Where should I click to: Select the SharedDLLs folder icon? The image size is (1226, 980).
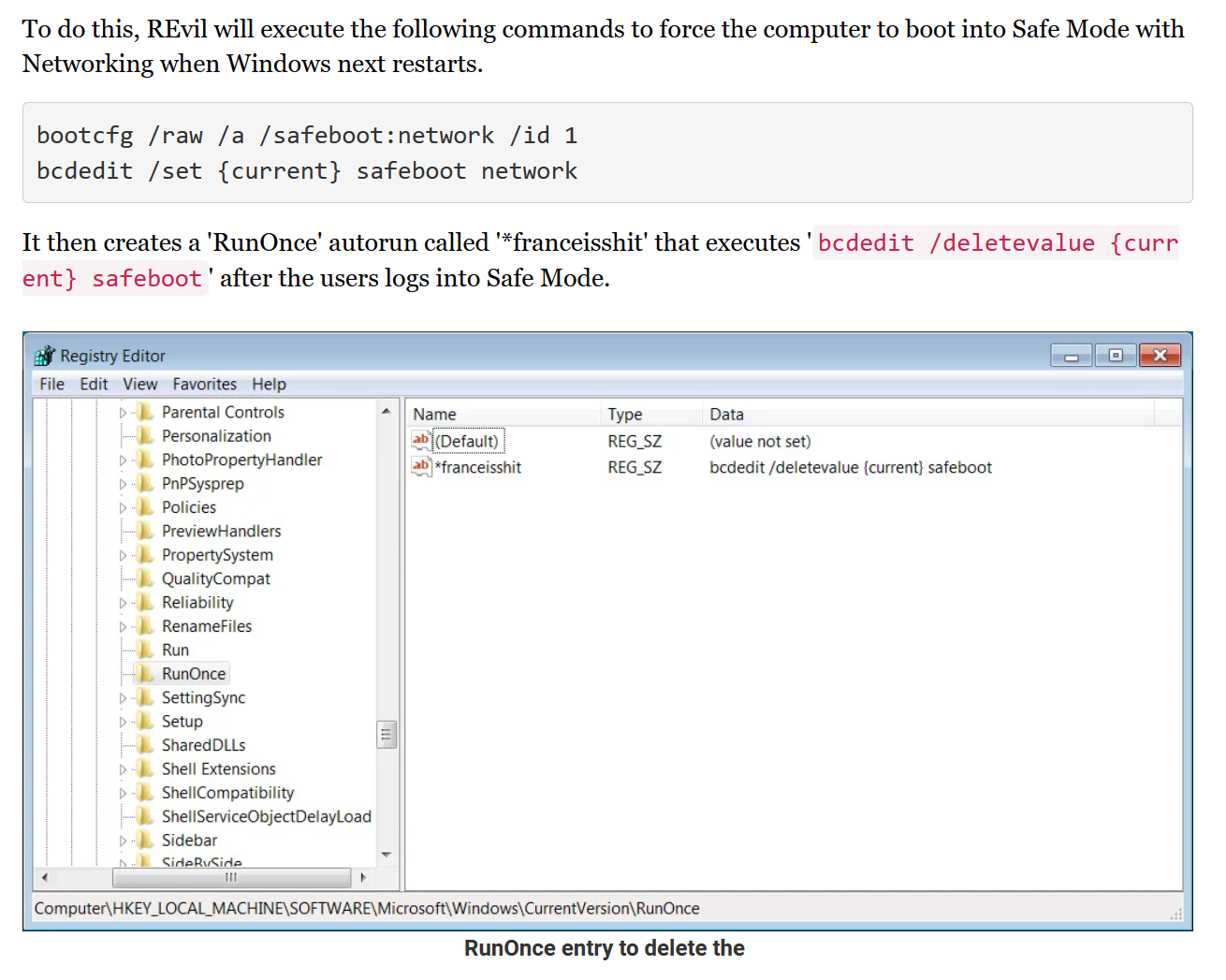coord(145,744)
